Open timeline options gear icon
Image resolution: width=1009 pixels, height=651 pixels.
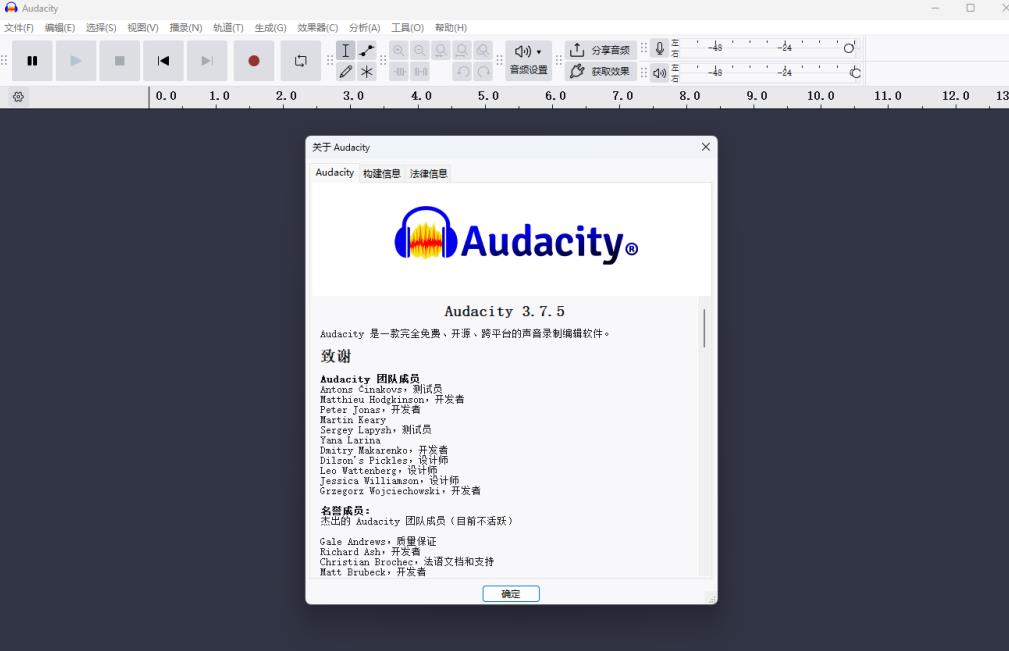coord(18,97)
